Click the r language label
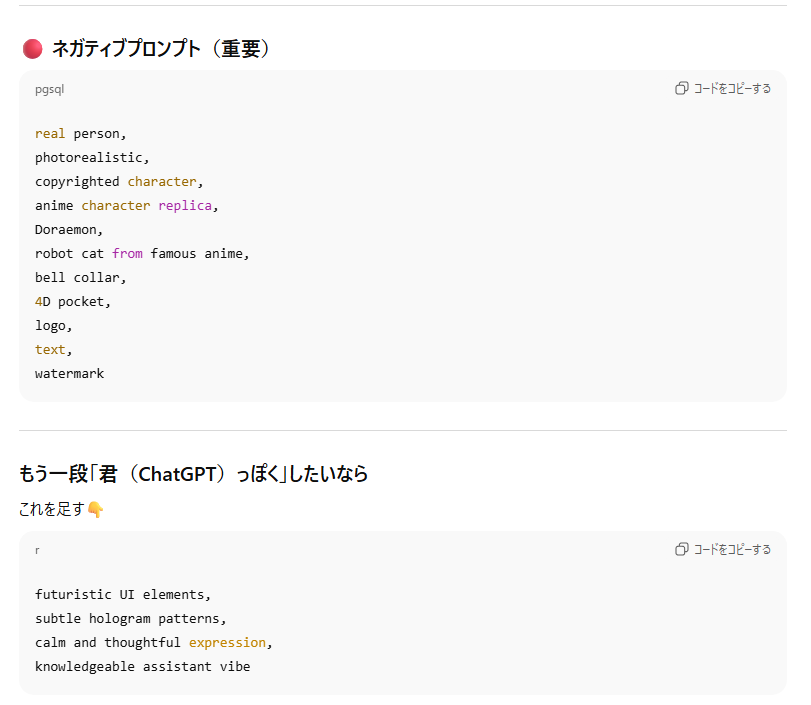 37,550
